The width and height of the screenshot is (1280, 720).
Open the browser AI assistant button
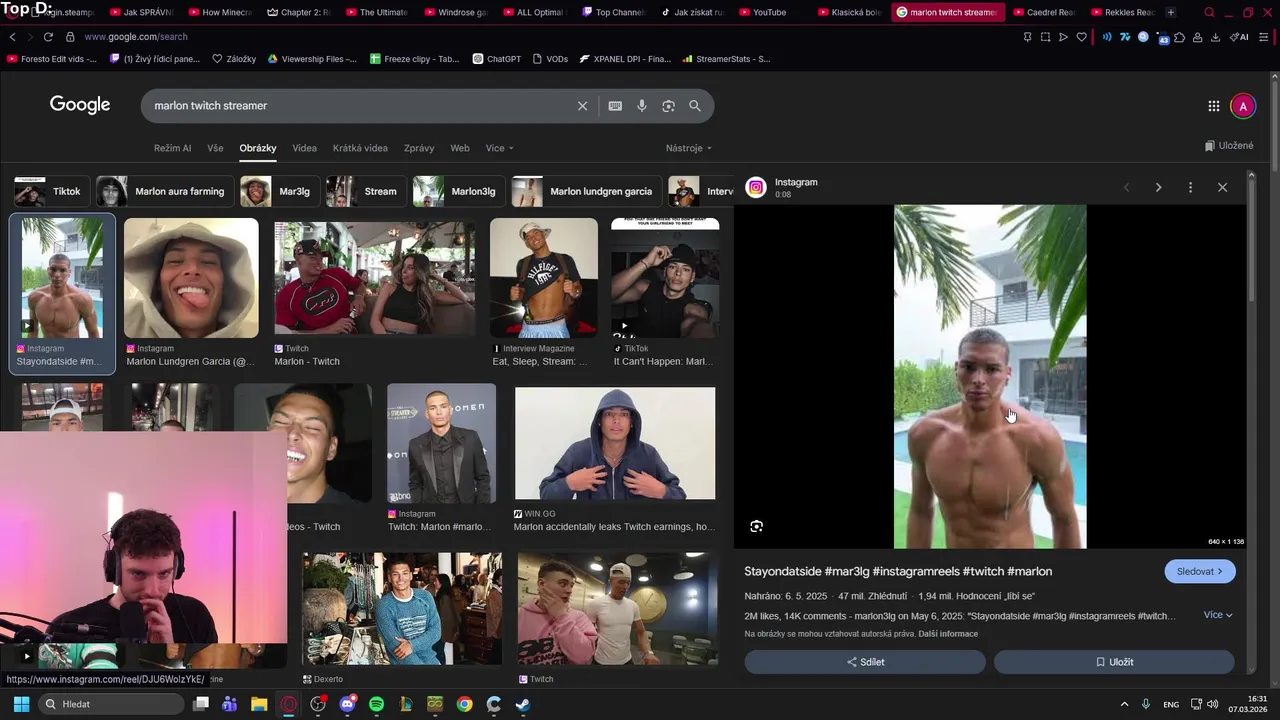tap(1239, 37)
